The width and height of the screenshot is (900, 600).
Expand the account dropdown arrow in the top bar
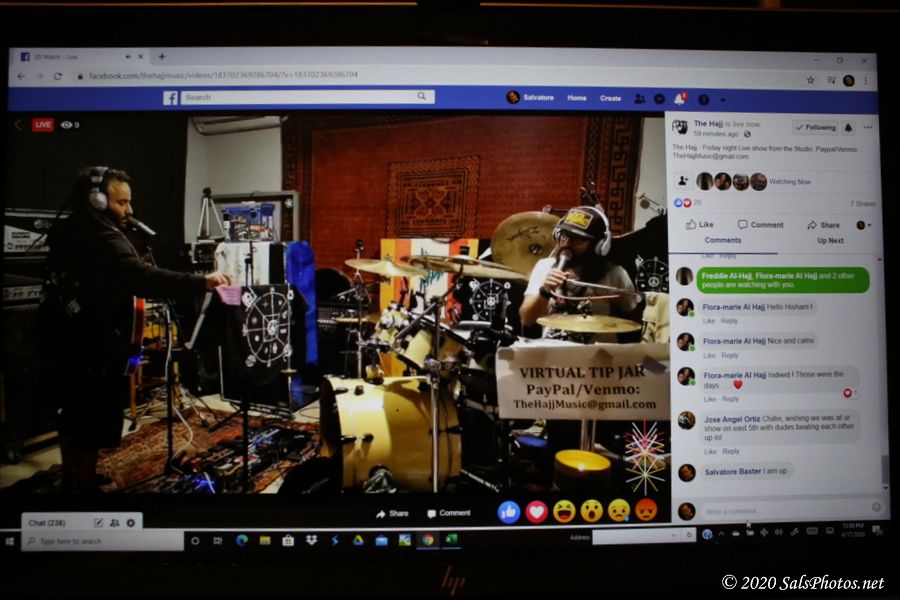(722, 99)
